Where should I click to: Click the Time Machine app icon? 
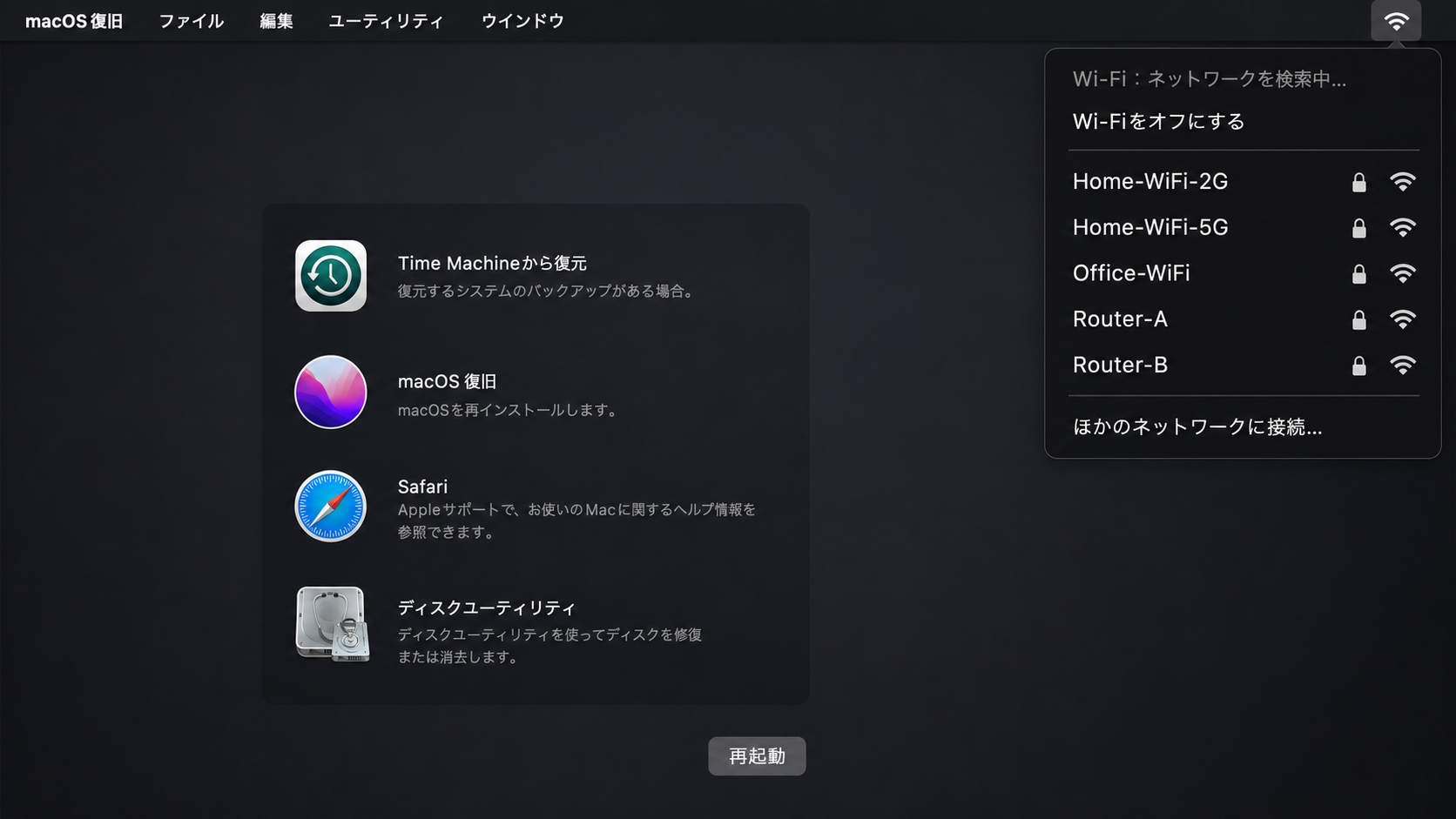click(x=331, y=276)
